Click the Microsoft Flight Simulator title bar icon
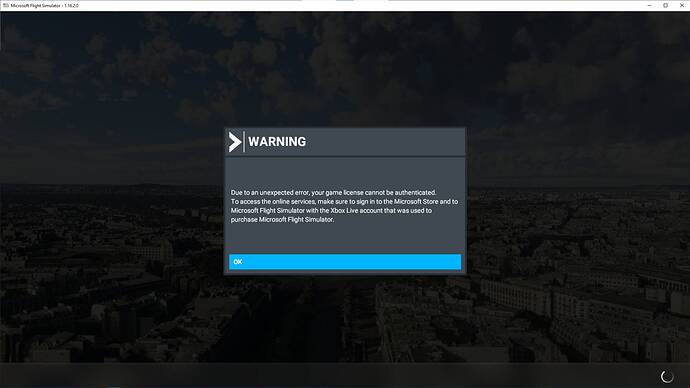690x388 pixels. (6, 5)
